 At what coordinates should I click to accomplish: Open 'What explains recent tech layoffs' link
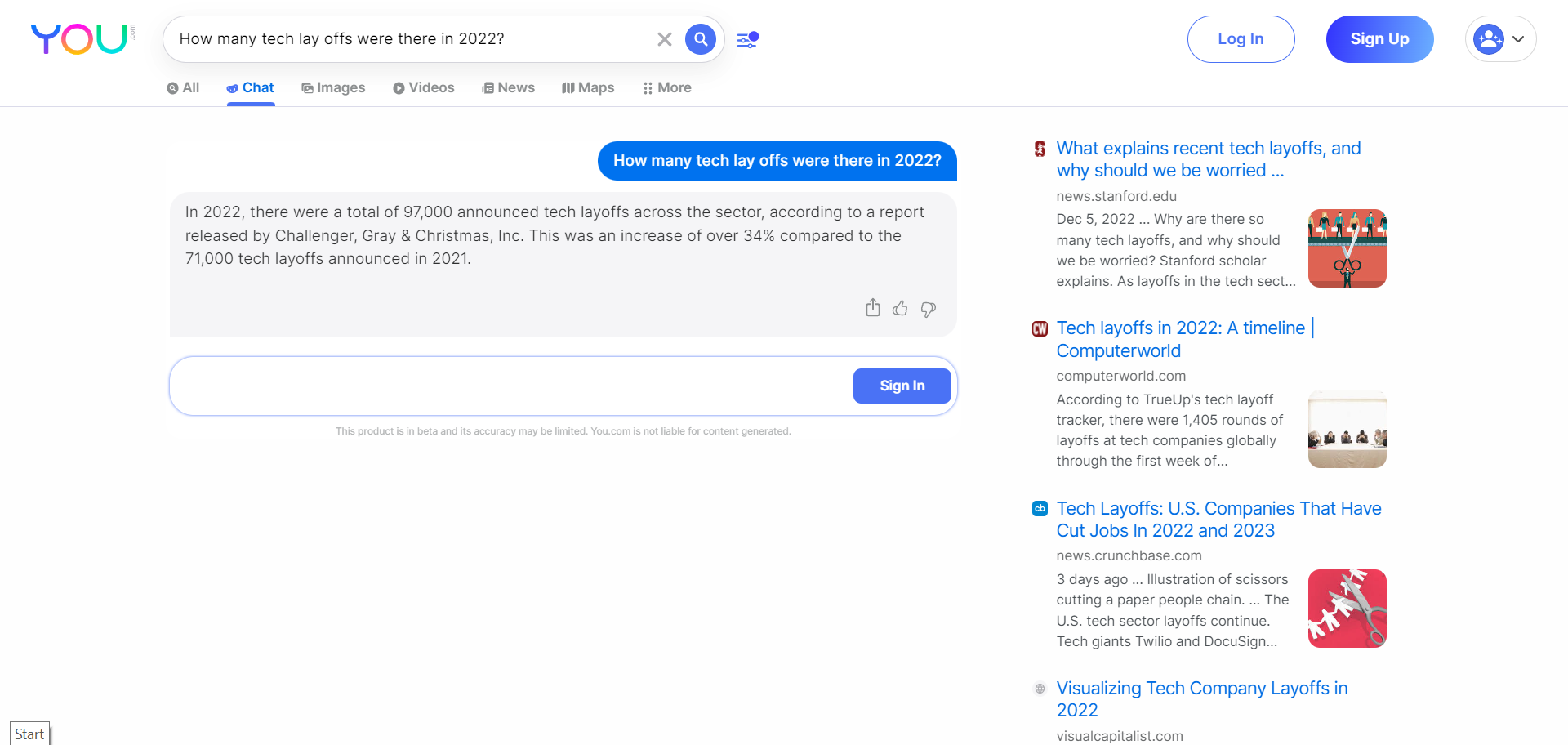coord(1209,159)
